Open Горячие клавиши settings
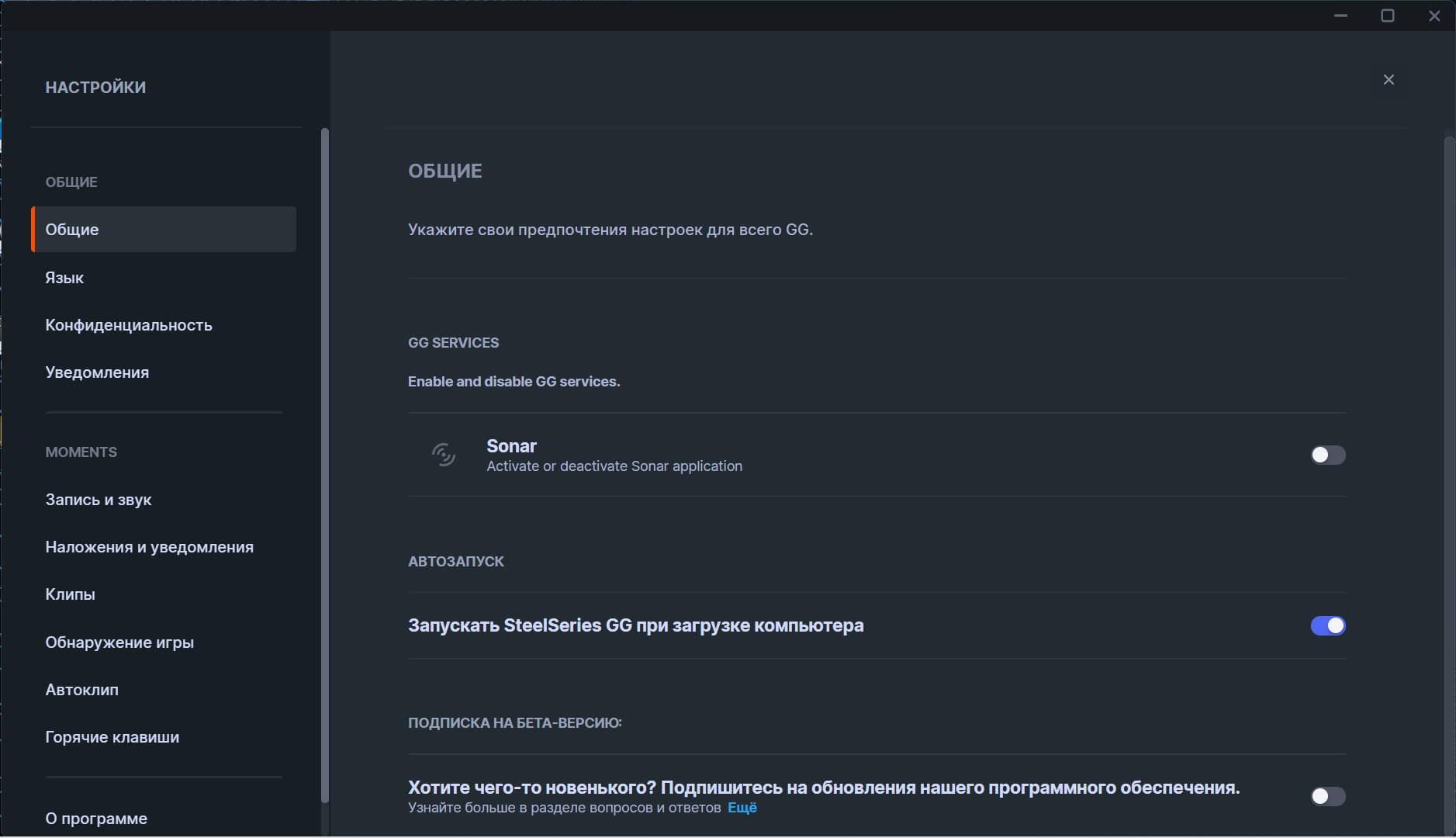 112,737
